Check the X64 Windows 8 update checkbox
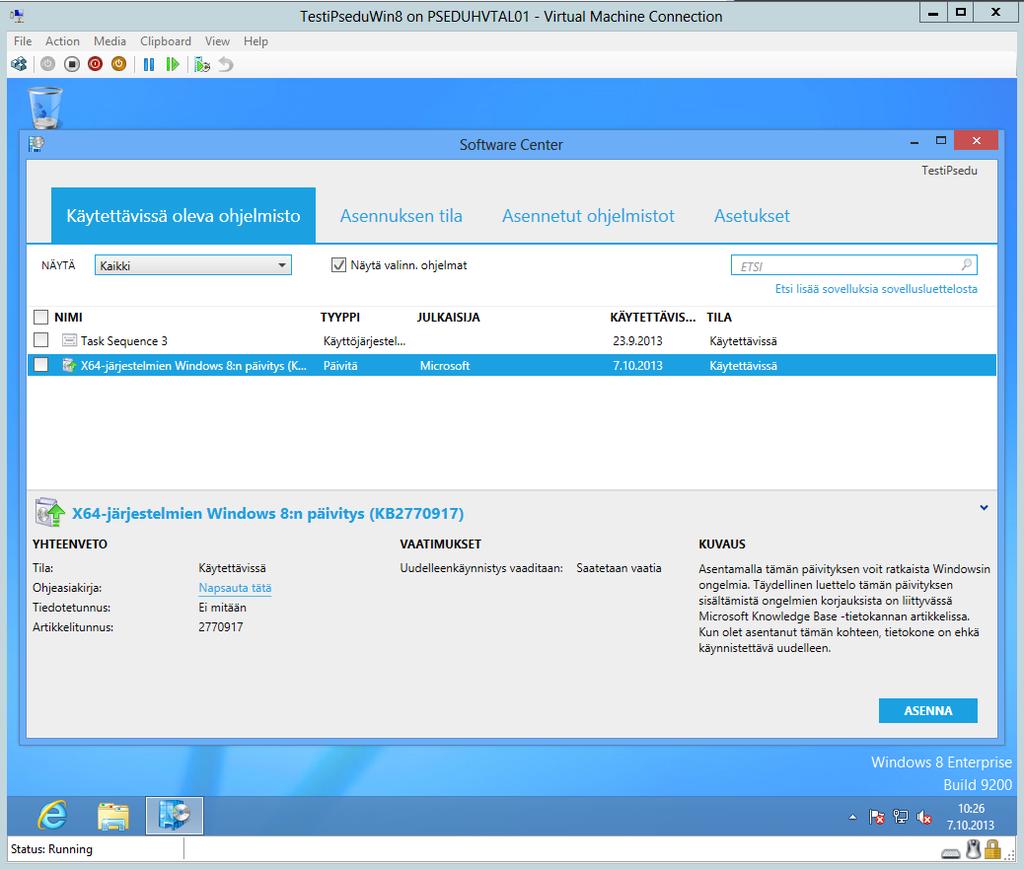1024x869 pixels. coord(41,365)
